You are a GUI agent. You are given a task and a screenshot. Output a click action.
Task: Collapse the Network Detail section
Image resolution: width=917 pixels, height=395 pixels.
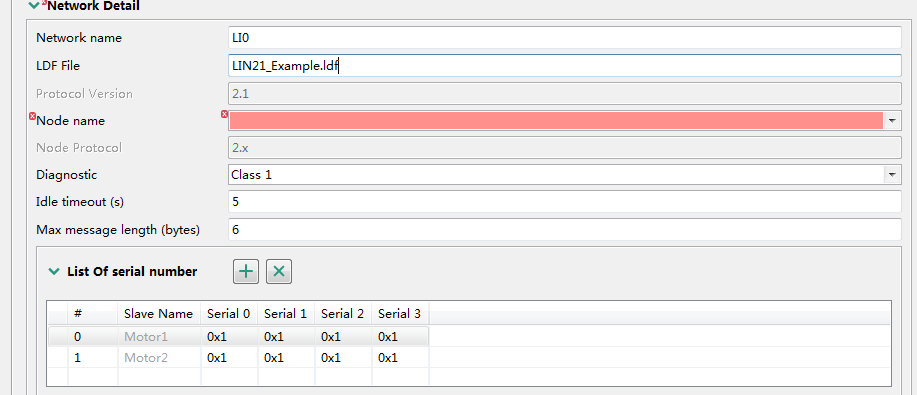pyautogui.click(x=35, y=6)
